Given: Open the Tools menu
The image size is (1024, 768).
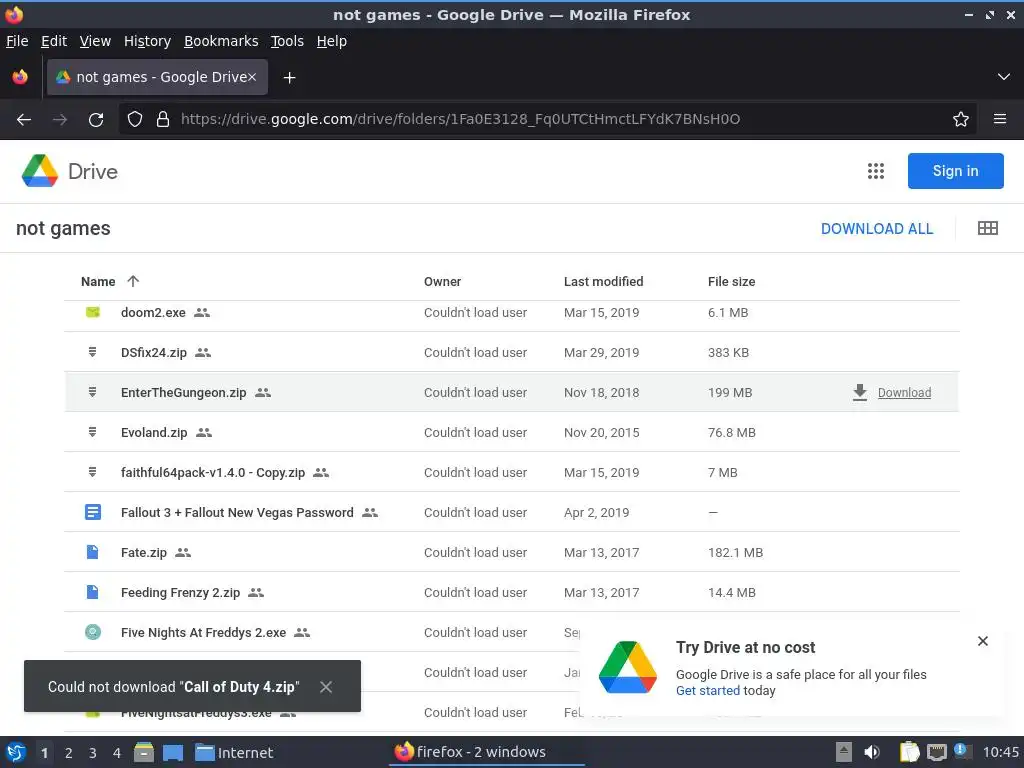Looking at the screenshot, I should pyautogui.click(x=287, y=41).
